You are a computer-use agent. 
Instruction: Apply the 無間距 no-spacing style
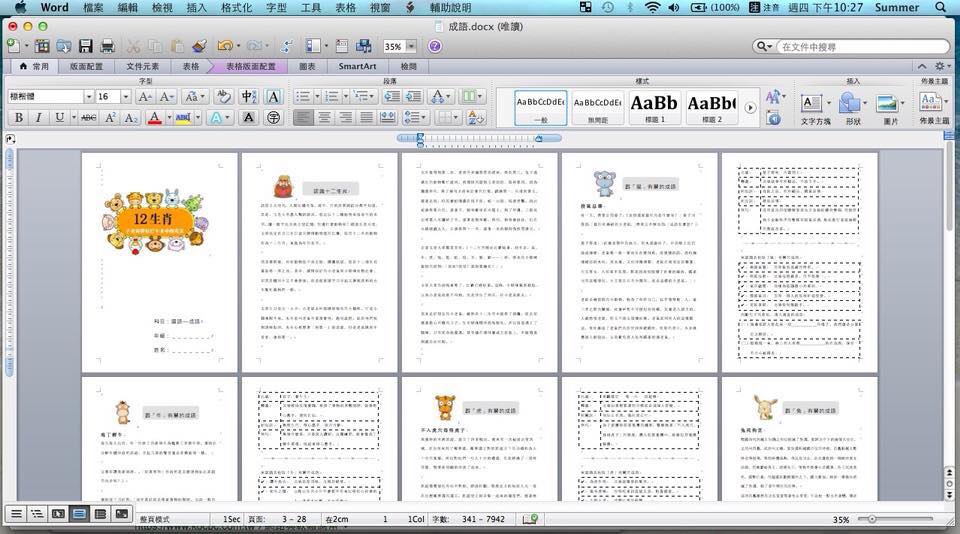pos(597,105)
